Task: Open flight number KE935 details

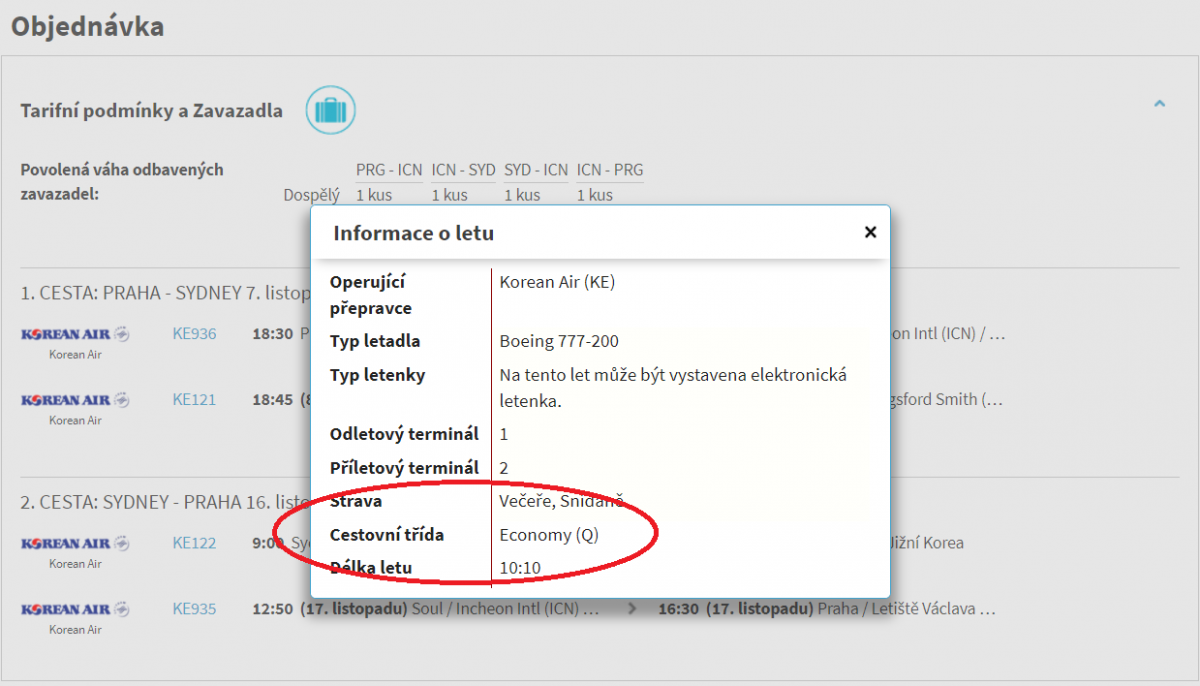Action: click(x=194, y=609)
